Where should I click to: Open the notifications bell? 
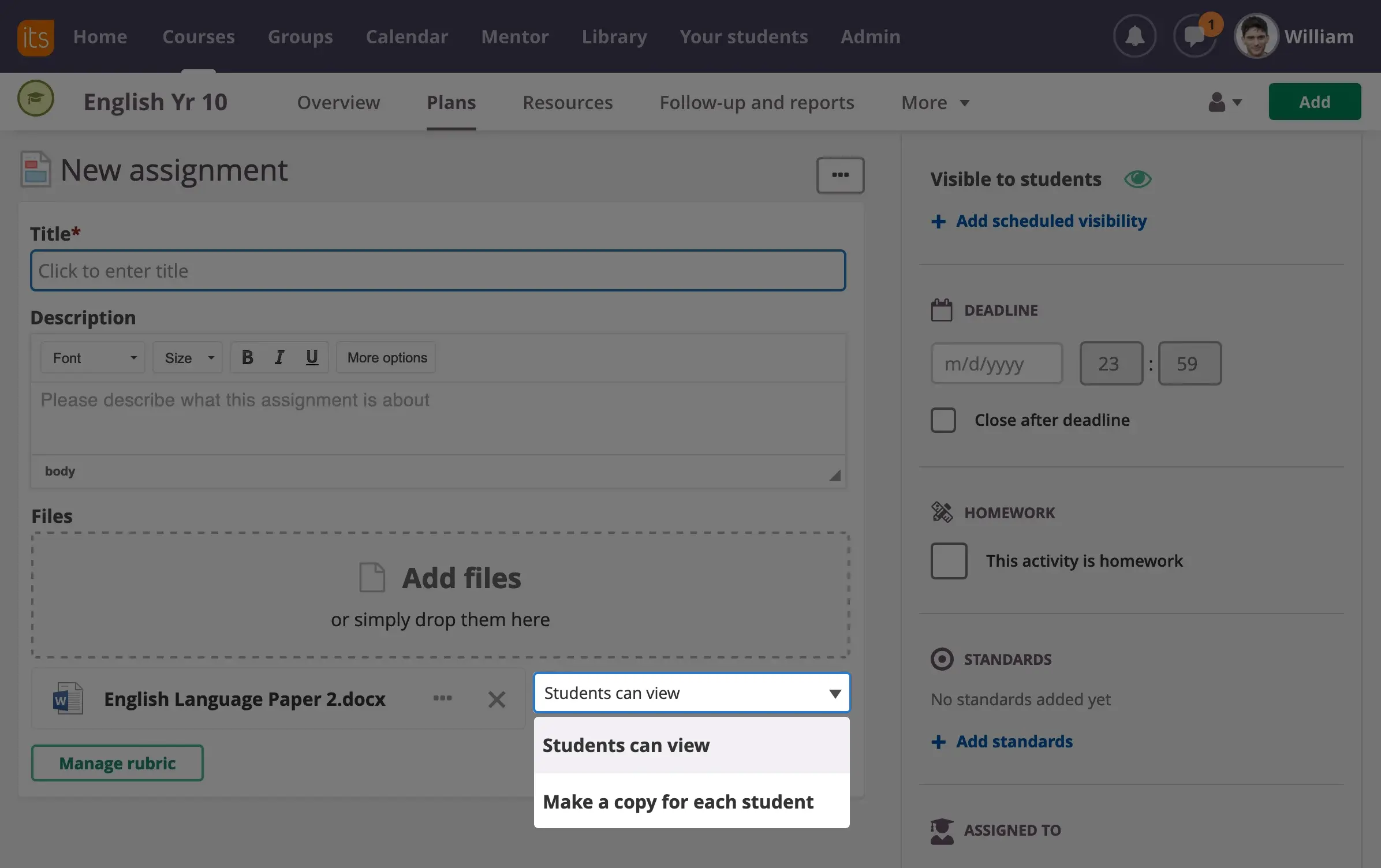(1134, 36)
